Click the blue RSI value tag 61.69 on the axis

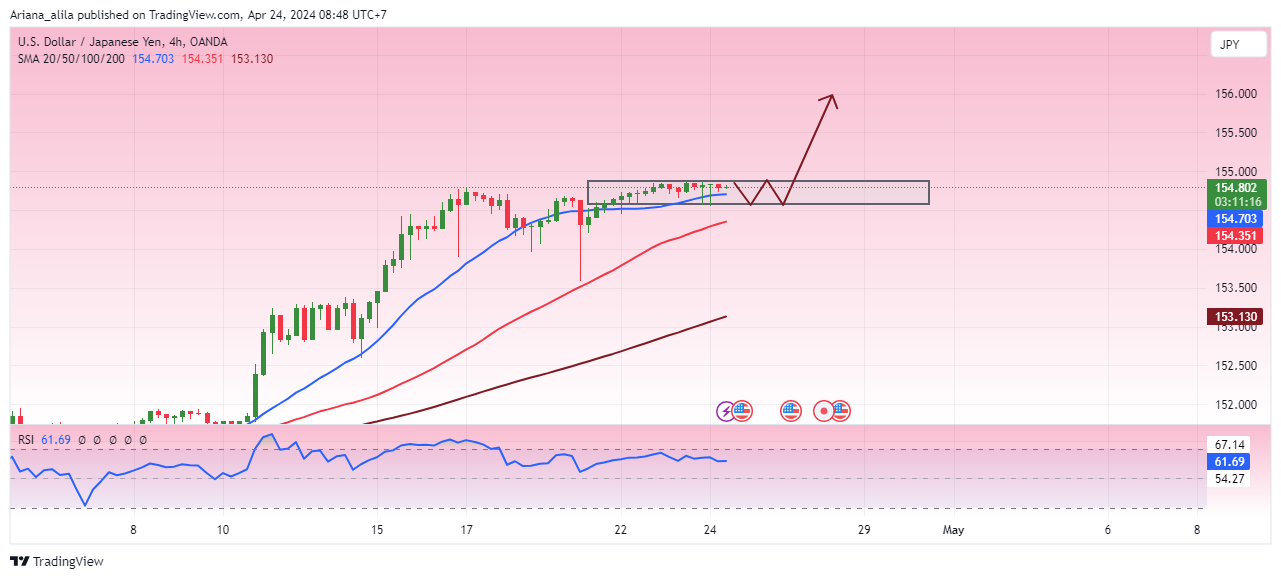(1229, 461)
